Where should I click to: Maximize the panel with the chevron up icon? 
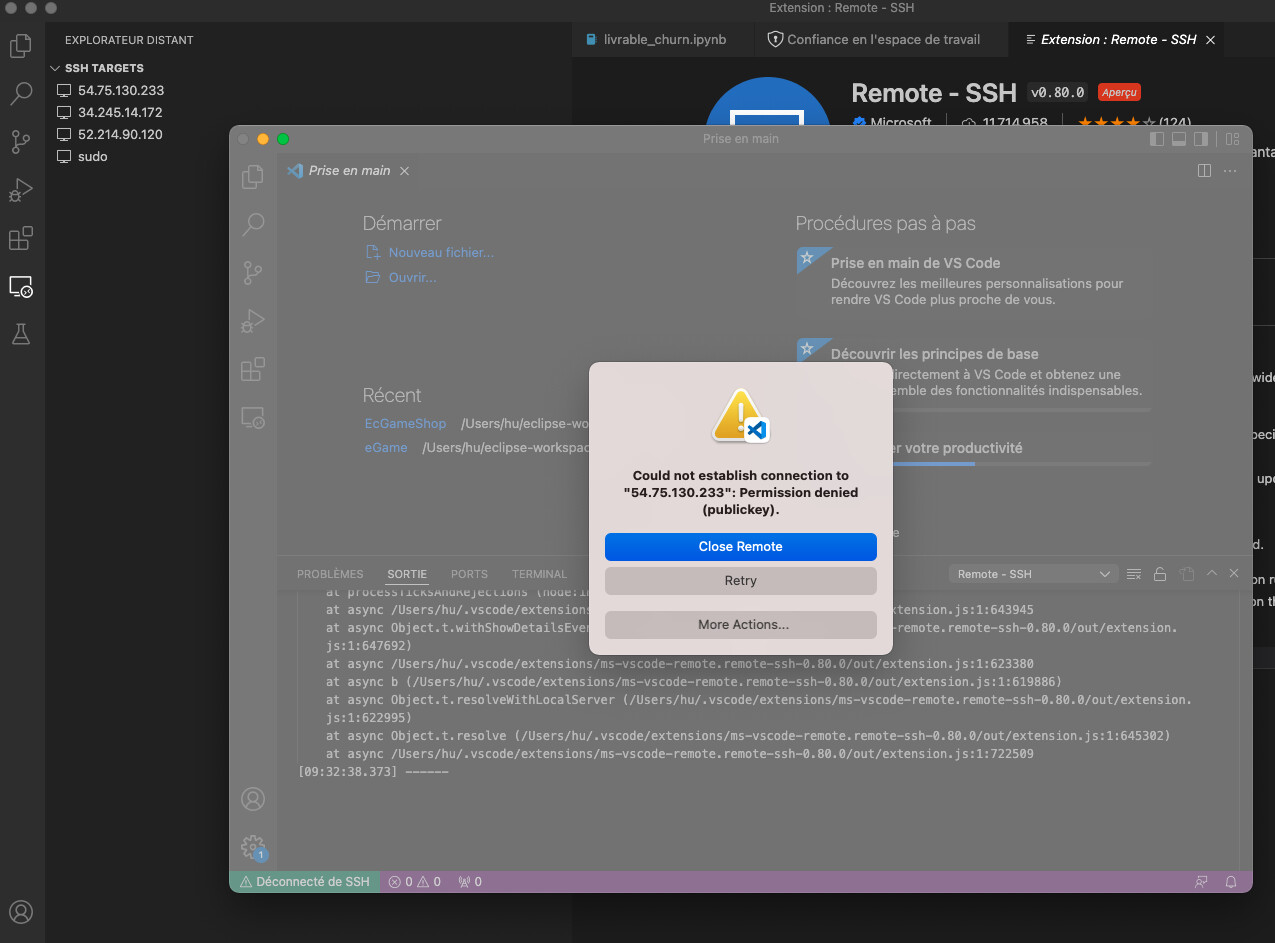(x=1212, y=574)
